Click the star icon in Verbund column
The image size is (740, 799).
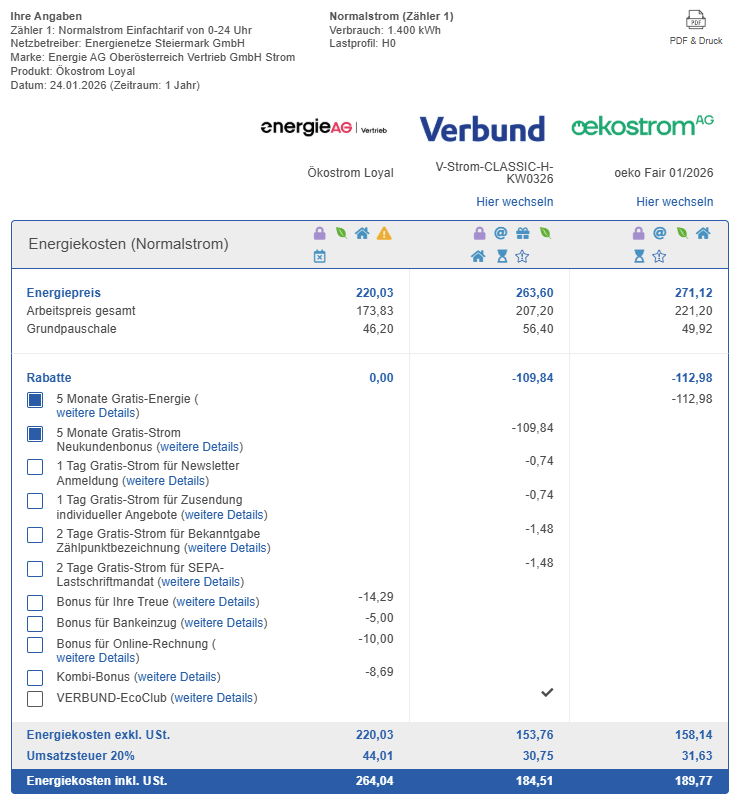(521, 257)
